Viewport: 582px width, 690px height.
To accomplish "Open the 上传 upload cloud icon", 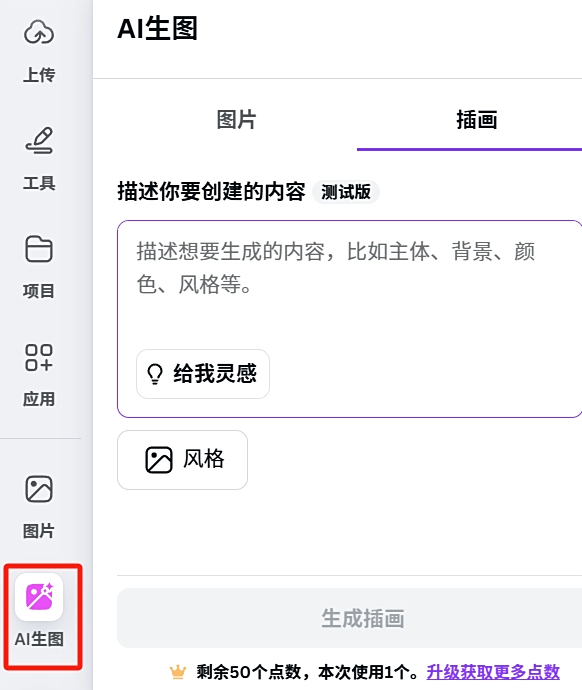I will [39, 33].
